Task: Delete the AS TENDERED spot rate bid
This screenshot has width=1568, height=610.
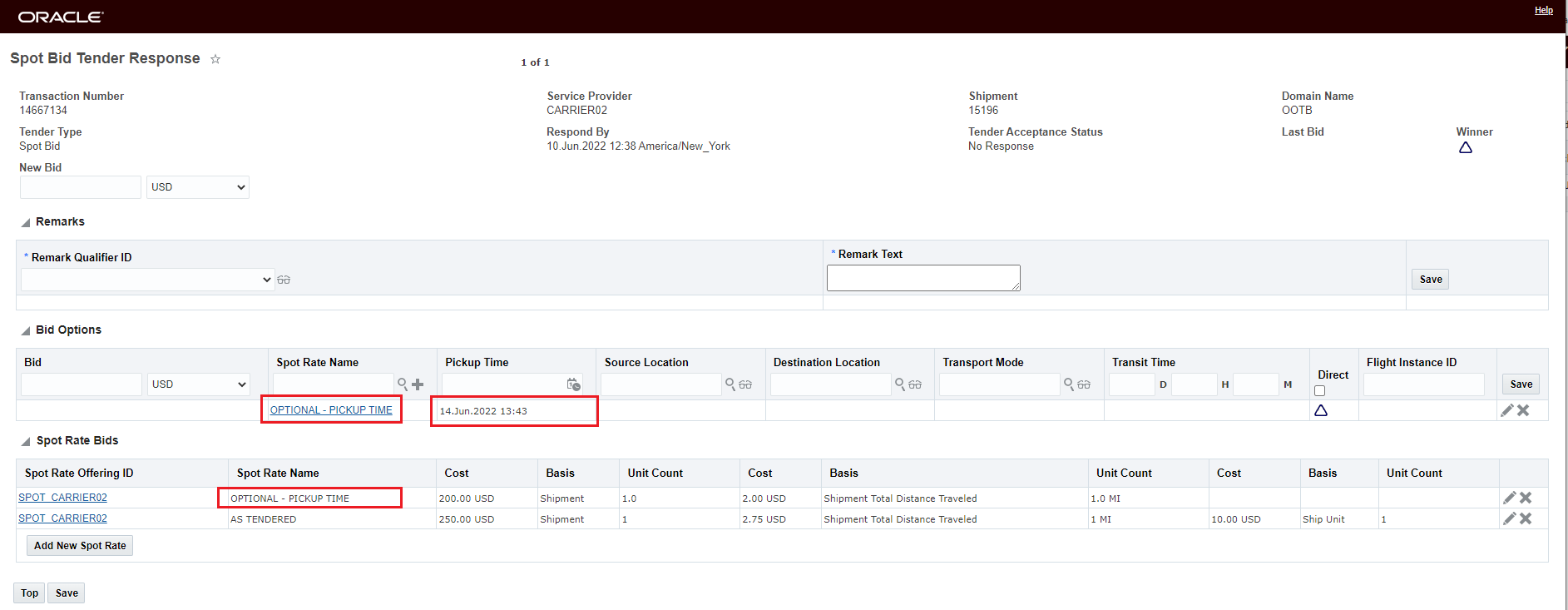Action: pyautogui.click(x=1526, y=518)
